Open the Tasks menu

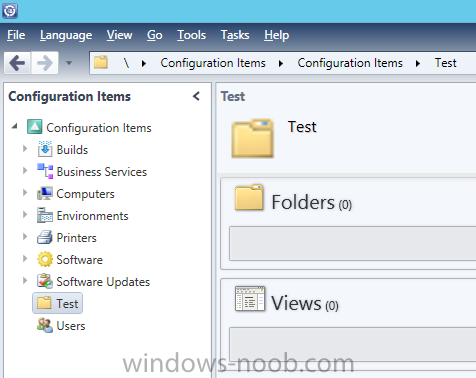pyautogui.click(x=235, y=35)
